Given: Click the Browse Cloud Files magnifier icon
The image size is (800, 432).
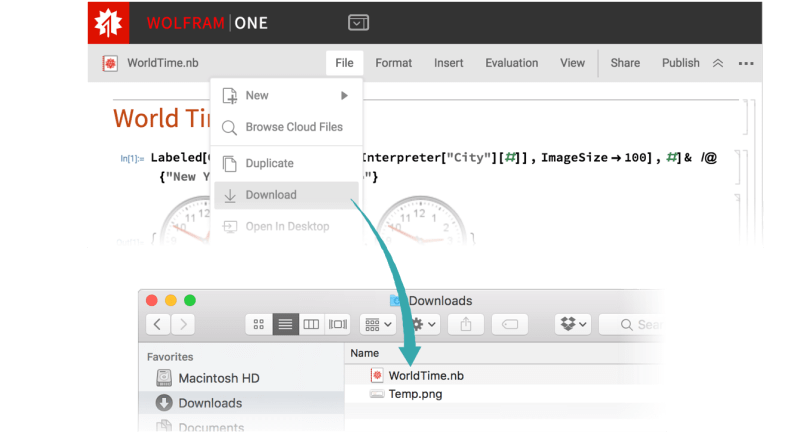Looking at the screenshot, I should [x=230, y=128].
